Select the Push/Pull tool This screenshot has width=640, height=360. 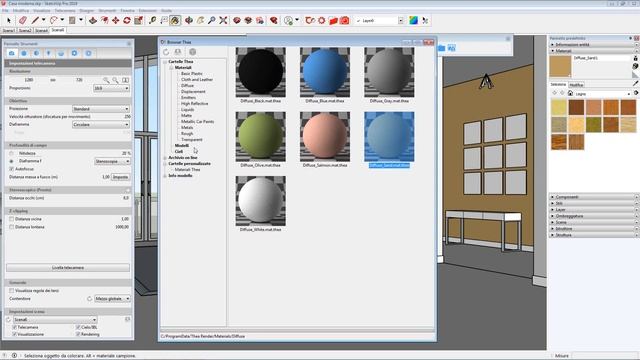(93, 20)
